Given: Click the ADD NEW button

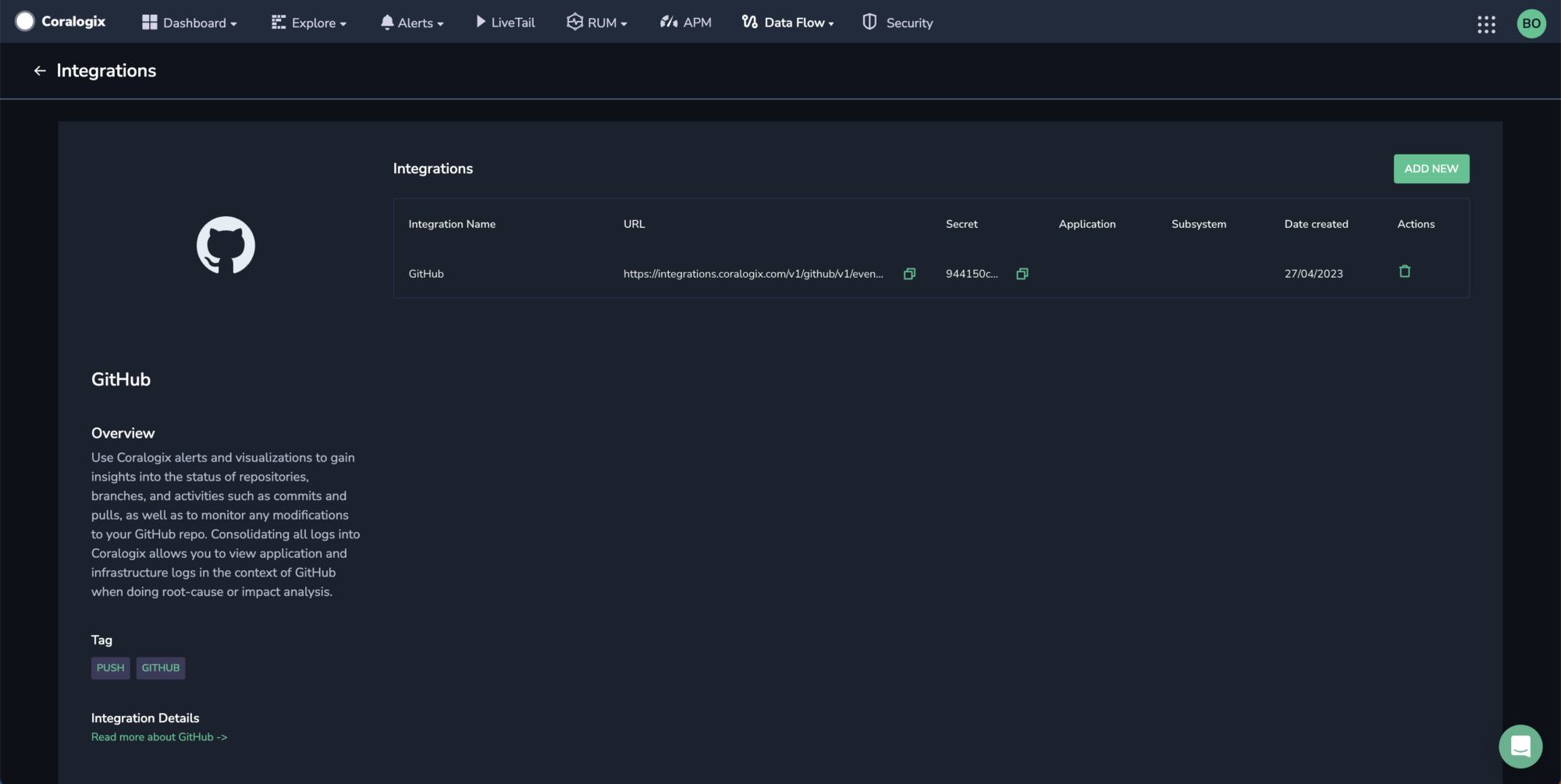Looking at the screenshot, I should 1431,169.
